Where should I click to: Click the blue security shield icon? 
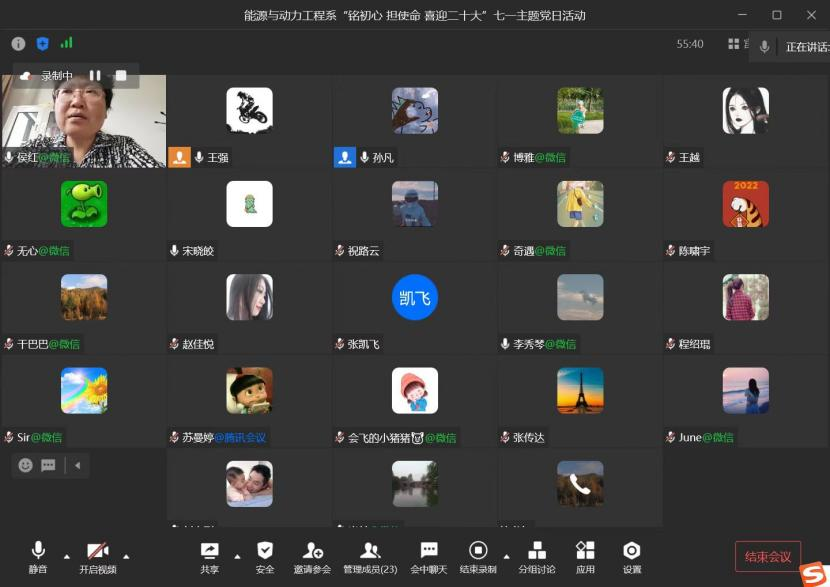(x=42, y=44)
